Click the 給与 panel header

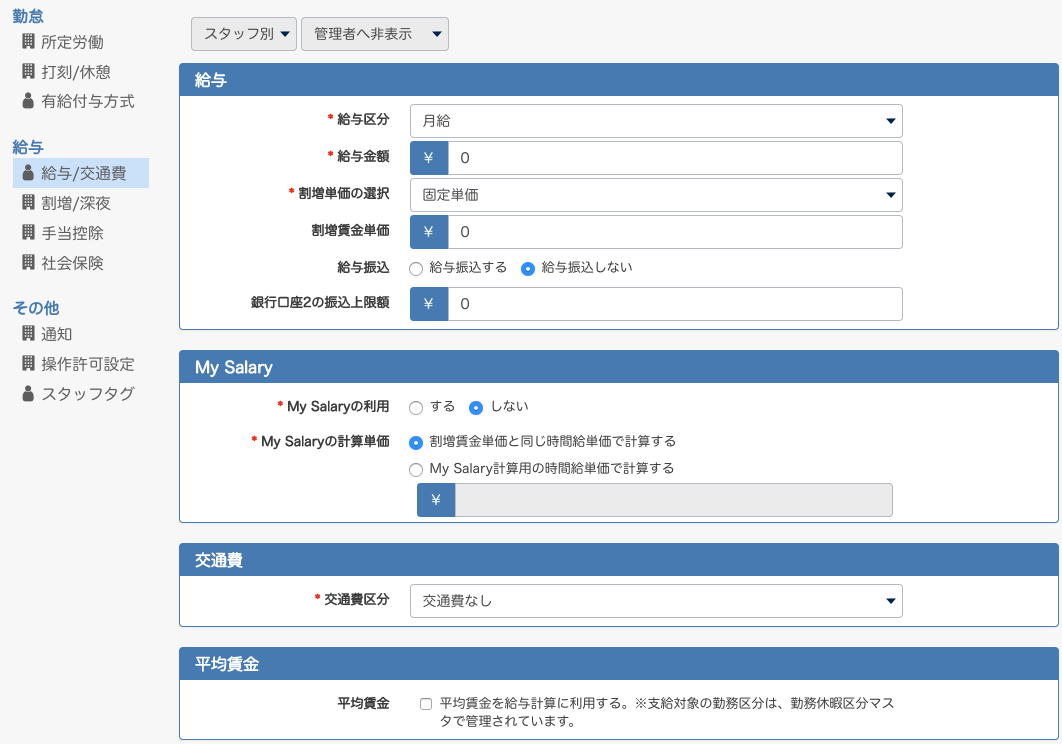click(618, 80)
